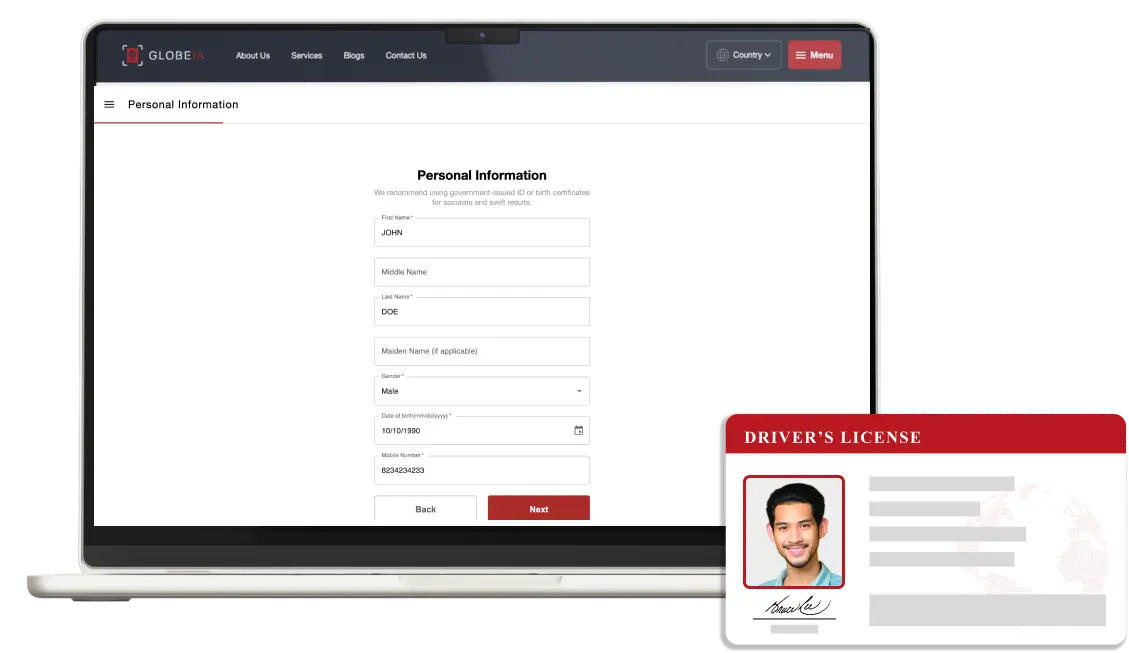The height and width of the screenshot is (653, 1129).
Task: Focus the Middle Name input field
Action: pyautogui.click(x=481, y=272)
